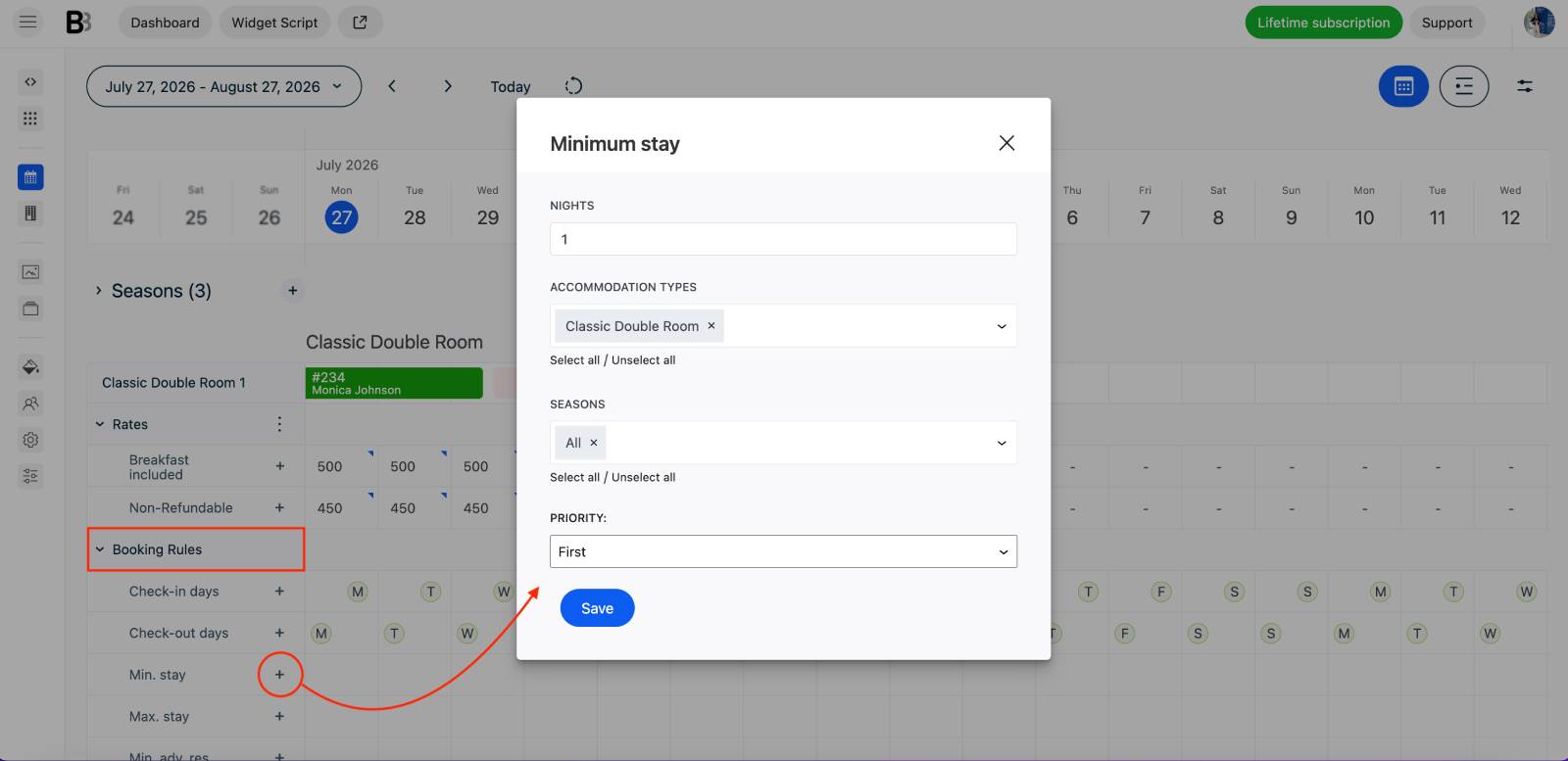Image resolution: width=1568 pixels, height=761 pixels.
Task: Click the 500 rate under Mon 27
Action: (x=329, y=467)
